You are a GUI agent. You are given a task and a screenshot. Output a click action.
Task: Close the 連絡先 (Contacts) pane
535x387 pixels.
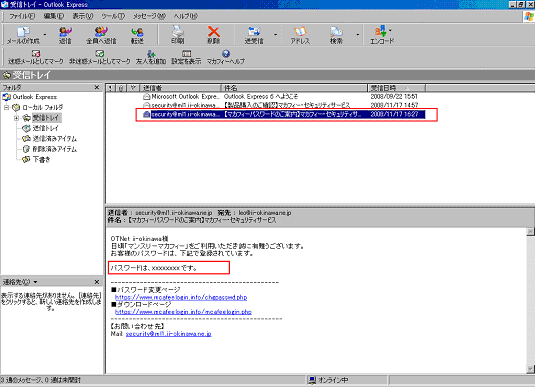pyautogui.click(x=97, y=282)
